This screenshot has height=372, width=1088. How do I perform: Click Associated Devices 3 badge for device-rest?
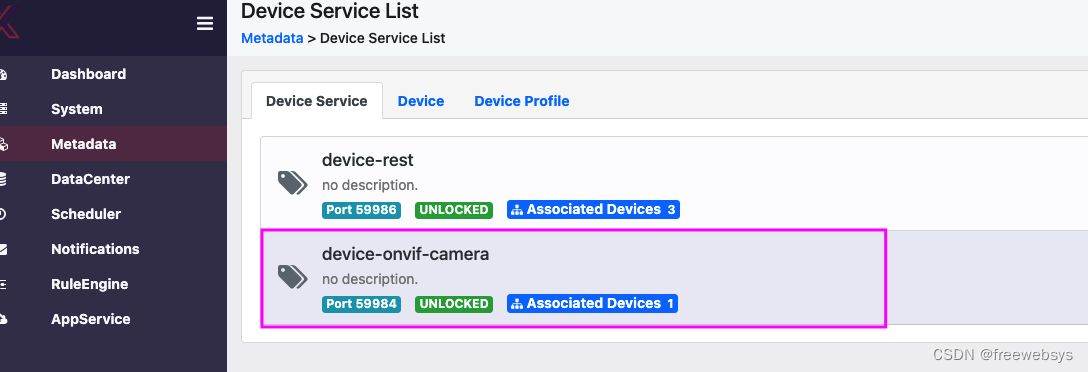(x=593, y=210)
